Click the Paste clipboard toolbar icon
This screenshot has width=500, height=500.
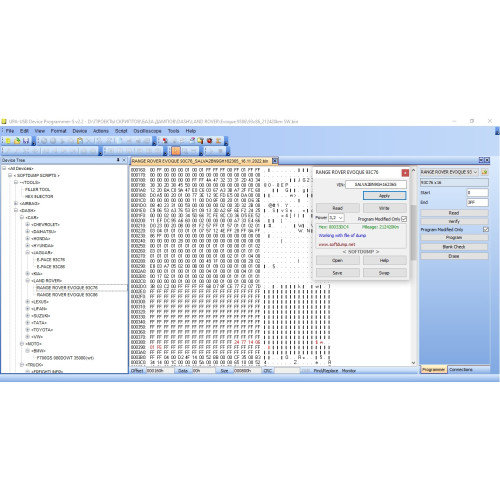click(80, 141)
